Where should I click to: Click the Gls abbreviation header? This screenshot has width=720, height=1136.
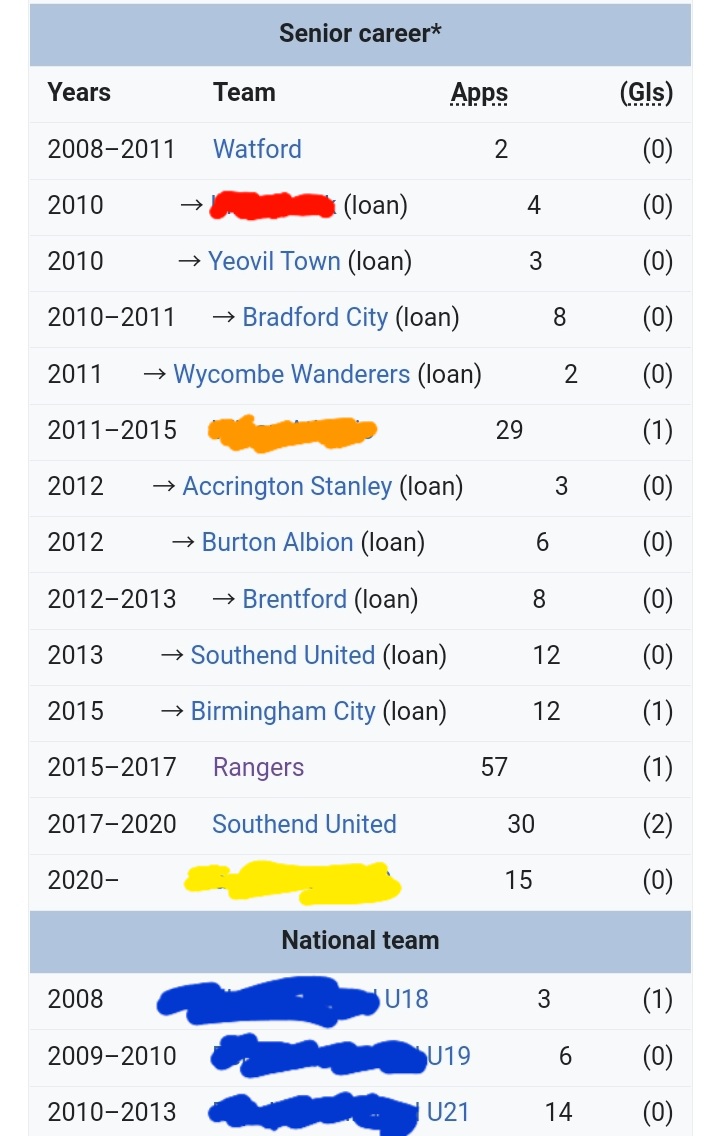pyautogui.click(x=646, y=93)
